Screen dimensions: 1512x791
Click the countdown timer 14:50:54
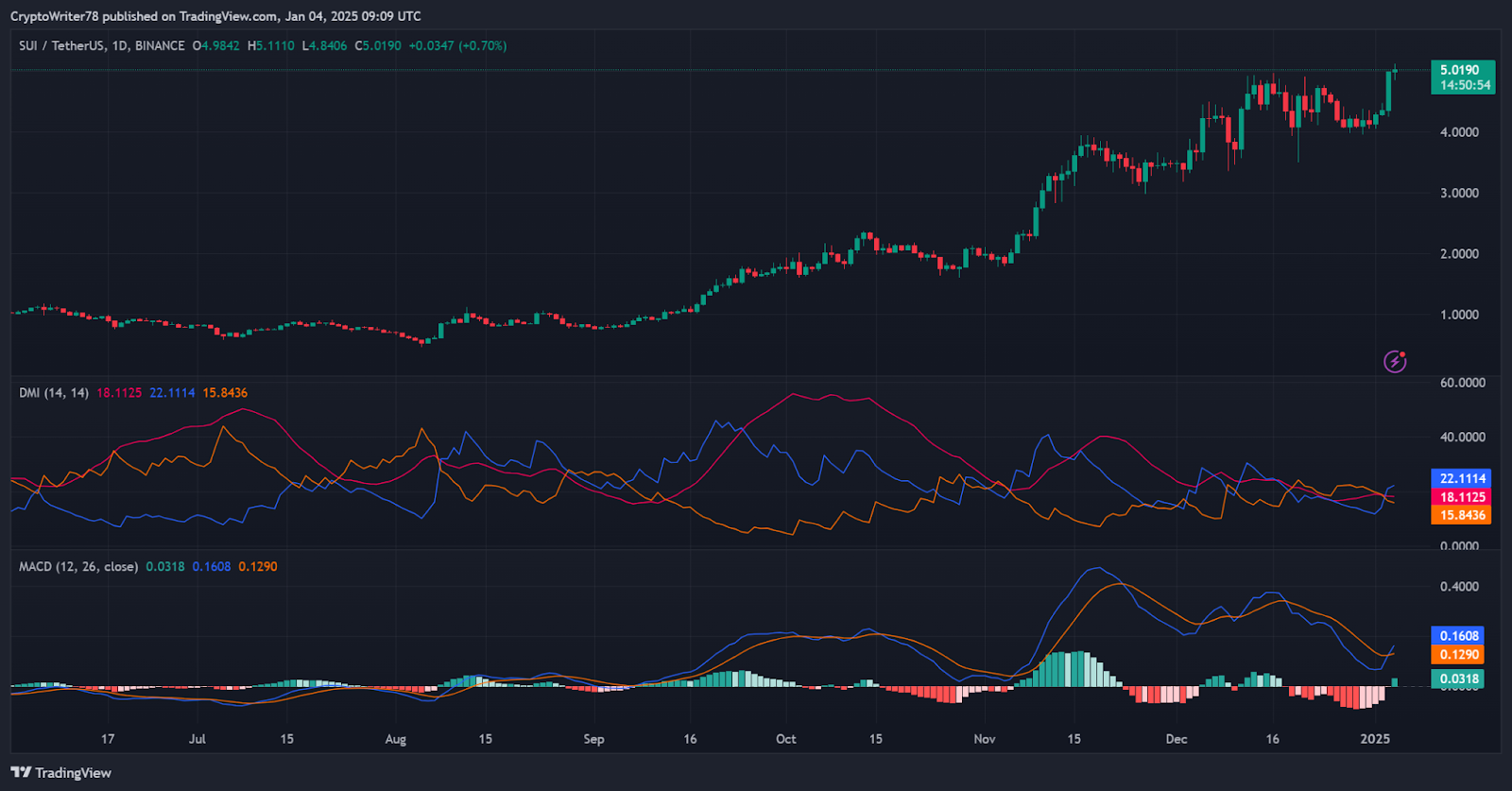coord(1465,85)
